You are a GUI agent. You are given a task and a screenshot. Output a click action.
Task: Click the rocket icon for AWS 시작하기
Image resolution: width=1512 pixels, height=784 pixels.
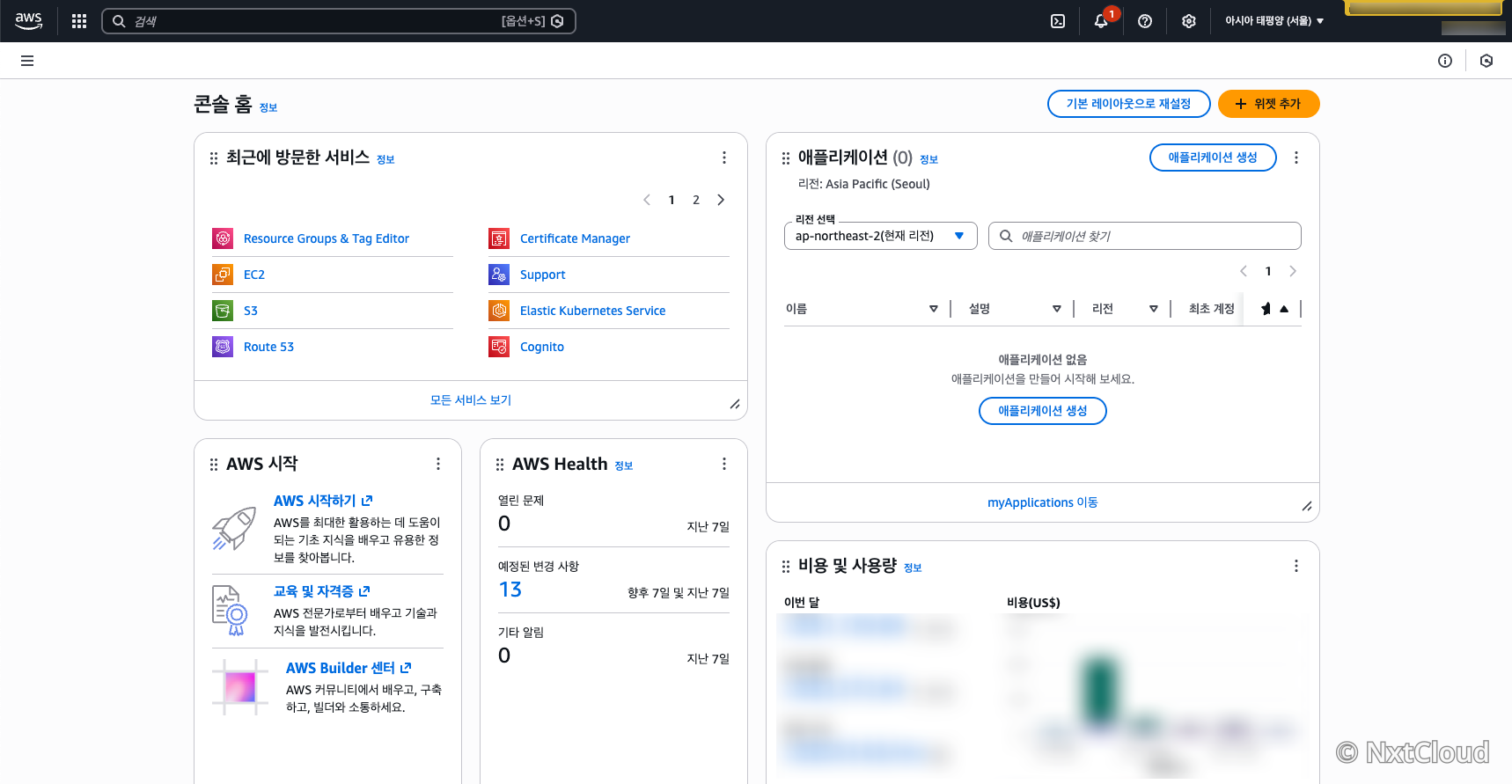(234, 528)
